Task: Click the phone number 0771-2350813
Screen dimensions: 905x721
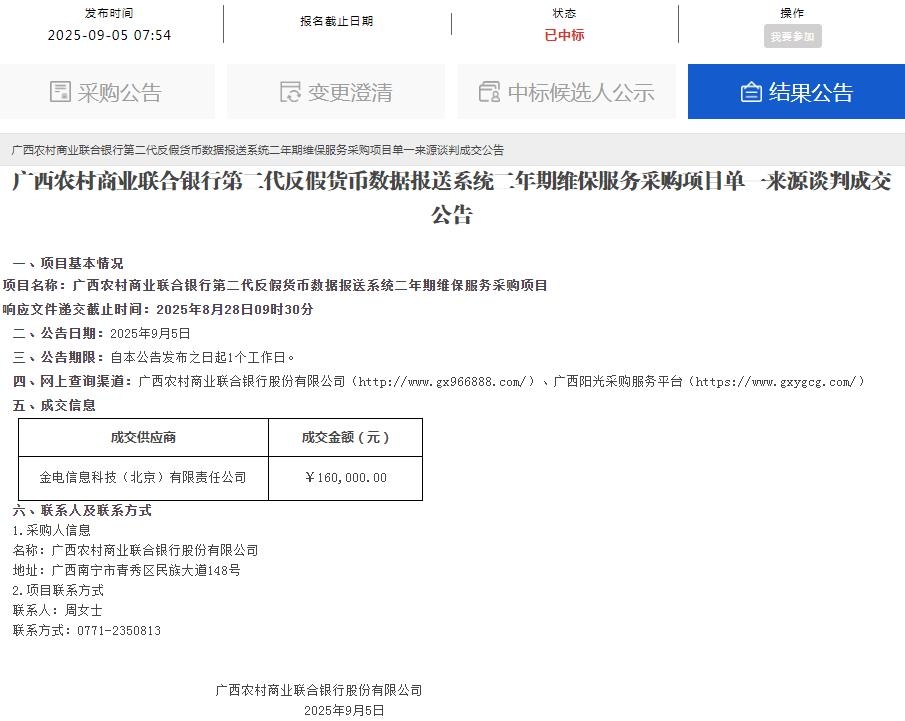Action: point(119,630)
